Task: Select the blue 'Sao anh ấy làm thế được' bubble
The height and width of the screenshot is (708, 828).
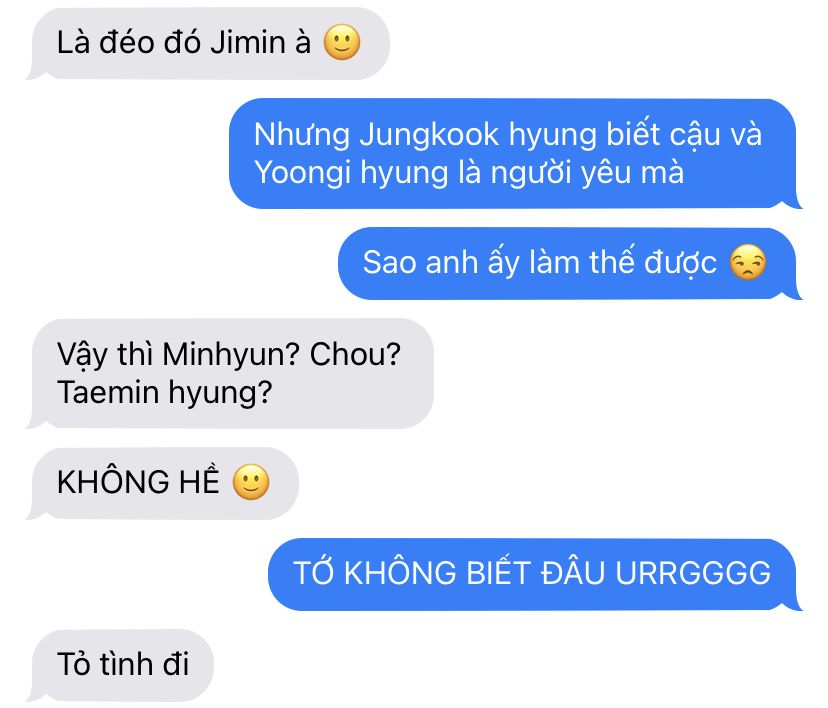Action: pos(570,263)
